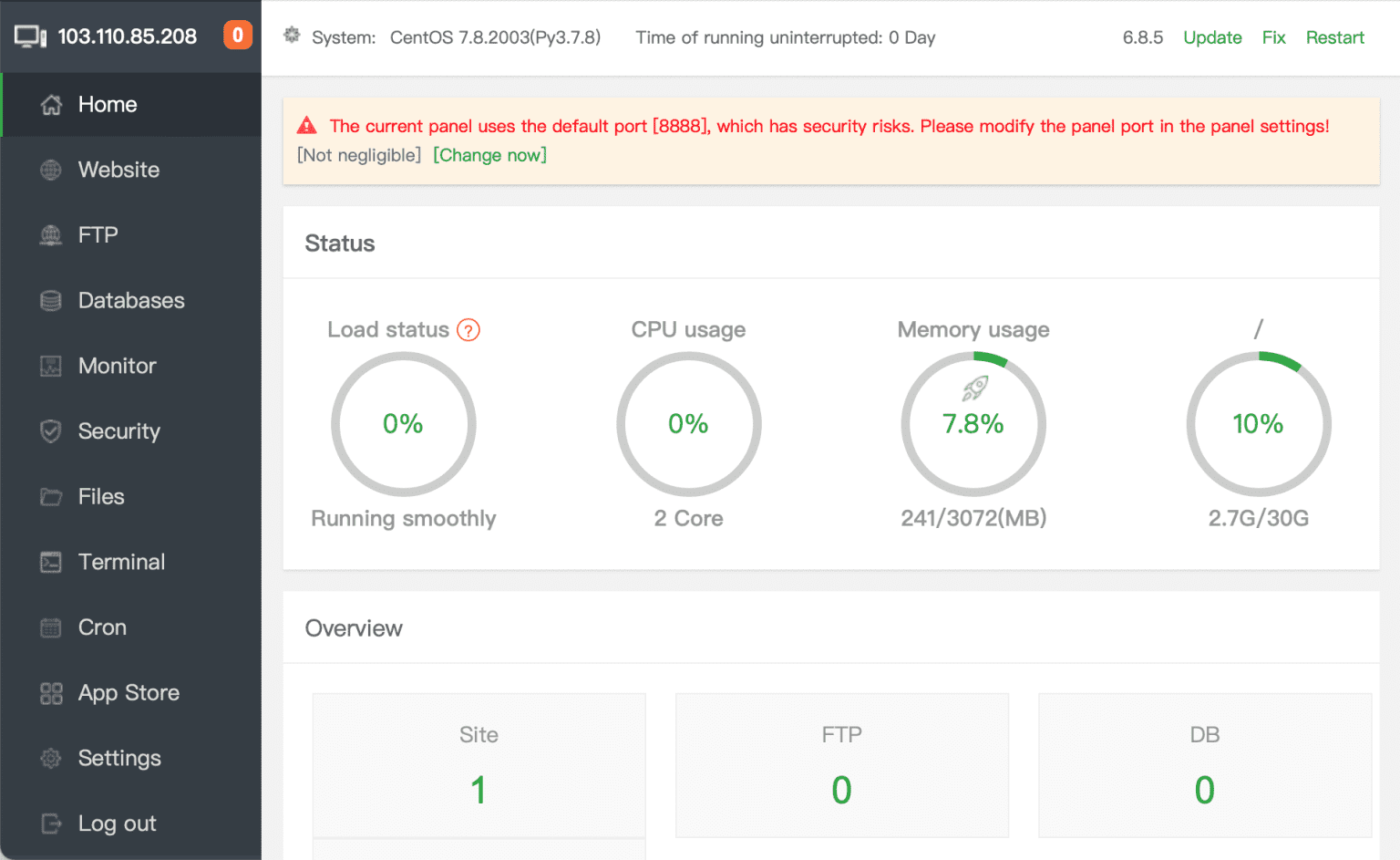Open the Site count overview card
The height and width of the screenshot is (860, 1400).
479,766
